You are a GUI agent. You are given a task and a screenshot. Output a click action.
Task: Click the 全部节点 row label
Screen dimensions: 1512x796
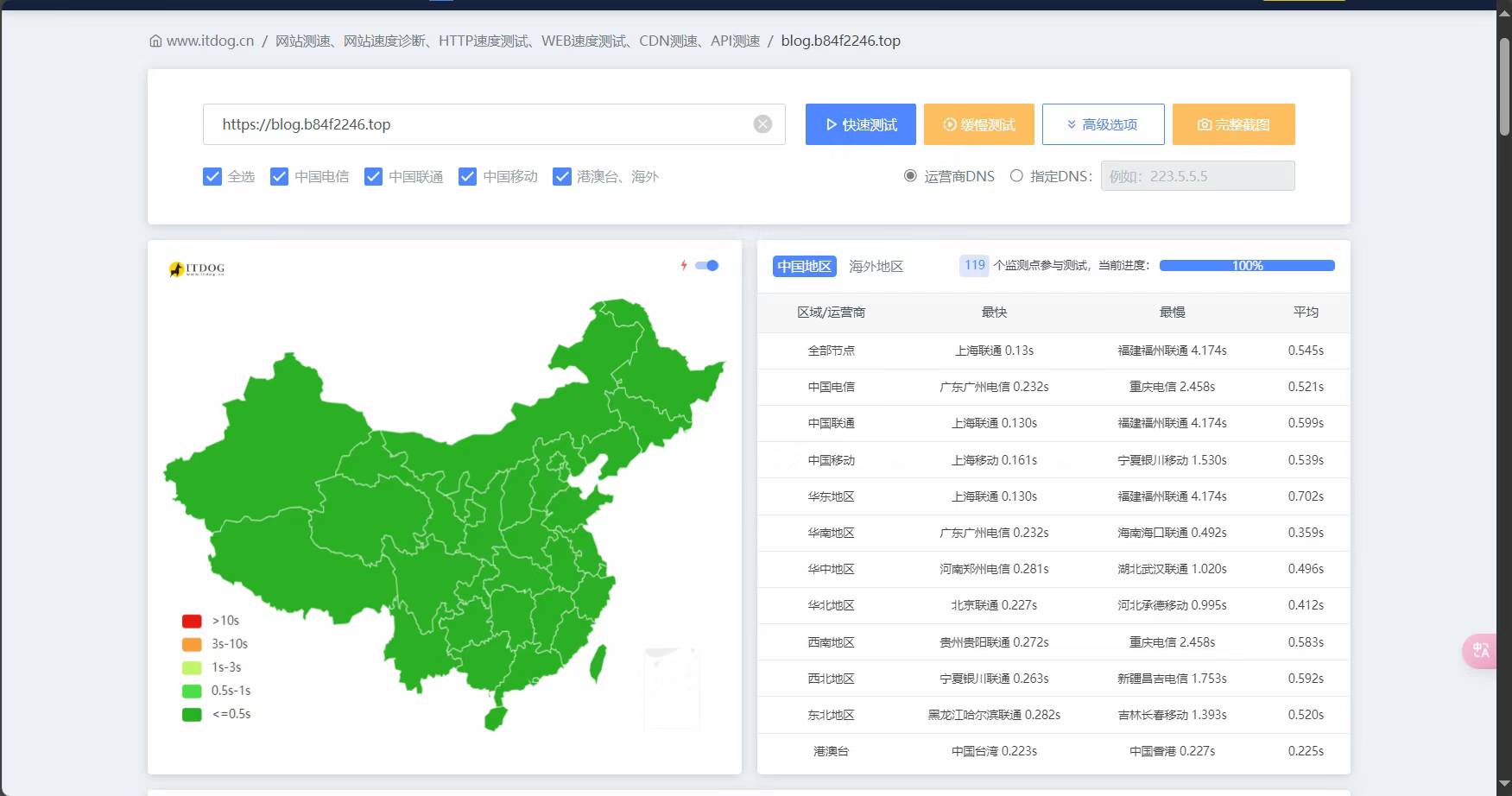point(831,351)
